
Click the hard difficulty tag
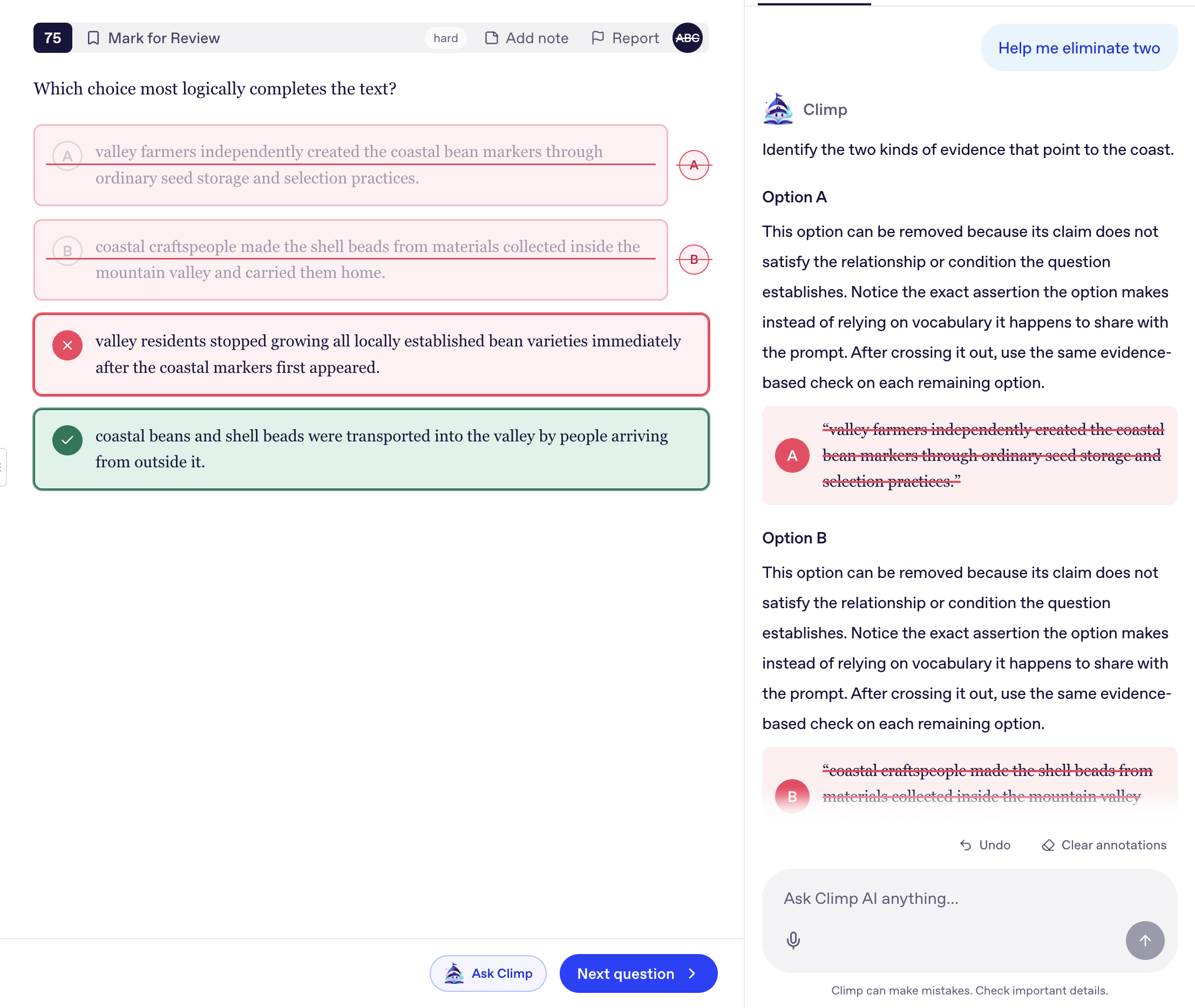pos(445,38)
